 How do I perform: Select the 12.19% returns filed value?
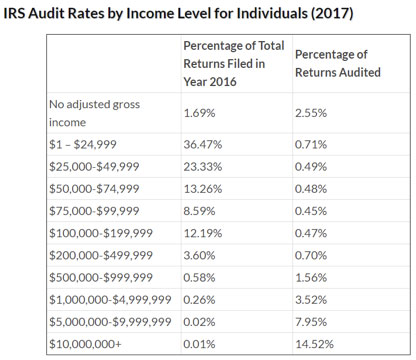click(x=203, y=233)
